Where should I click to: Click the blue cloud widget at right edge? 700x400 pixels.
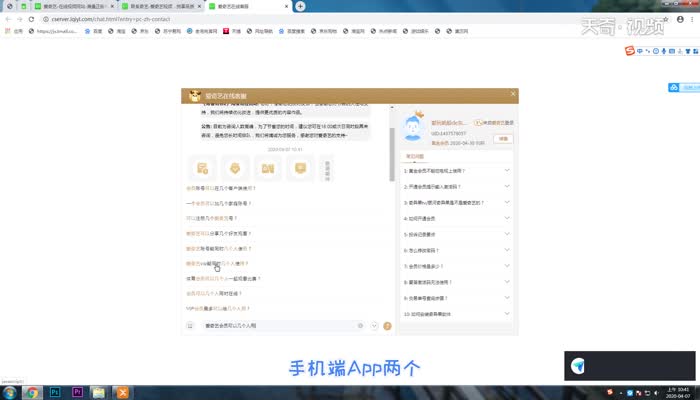click(x=683, y=88)
